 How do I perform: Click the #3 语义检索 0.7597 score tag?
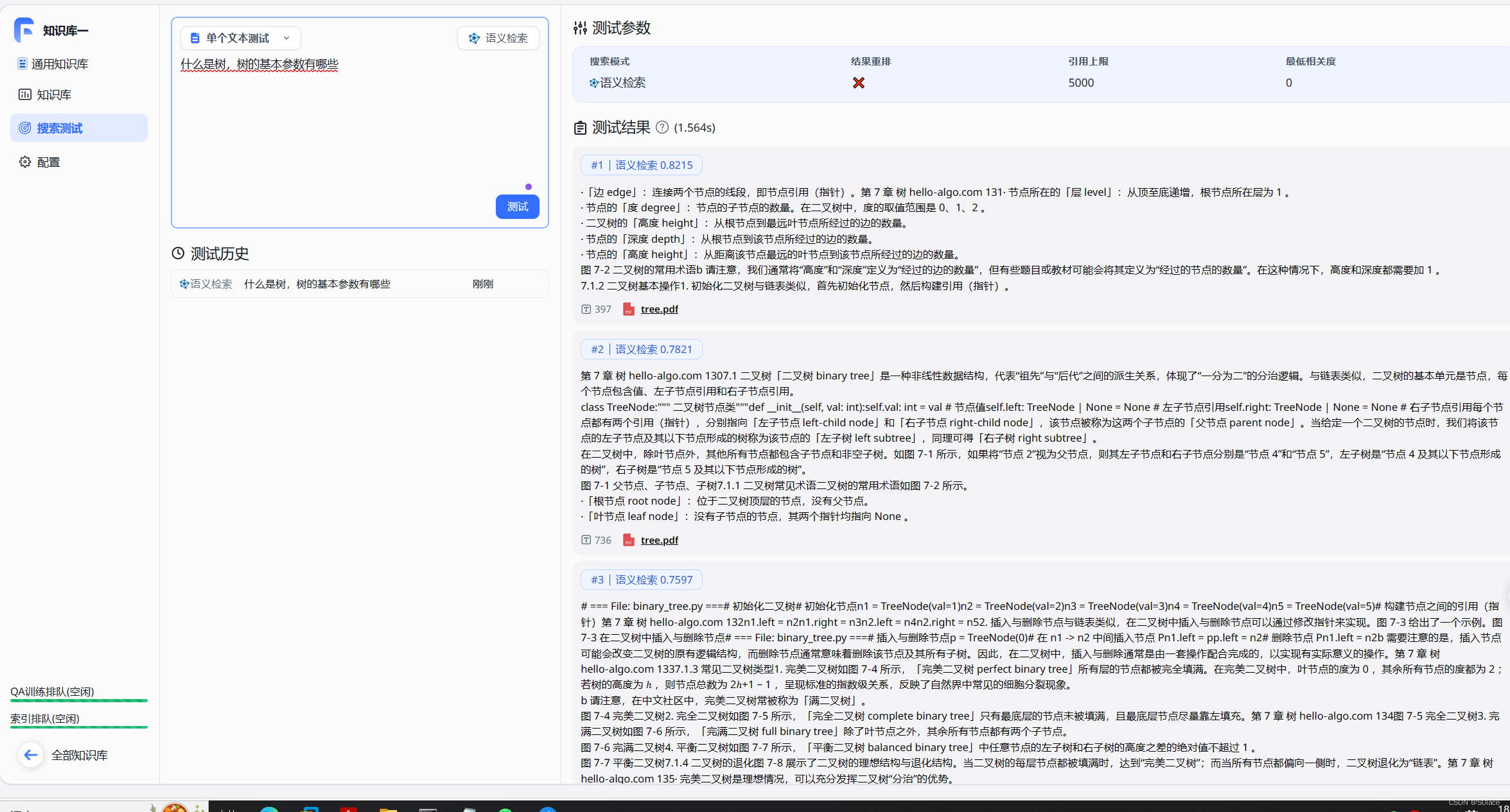pyautogui.click(x=642, y=580)
